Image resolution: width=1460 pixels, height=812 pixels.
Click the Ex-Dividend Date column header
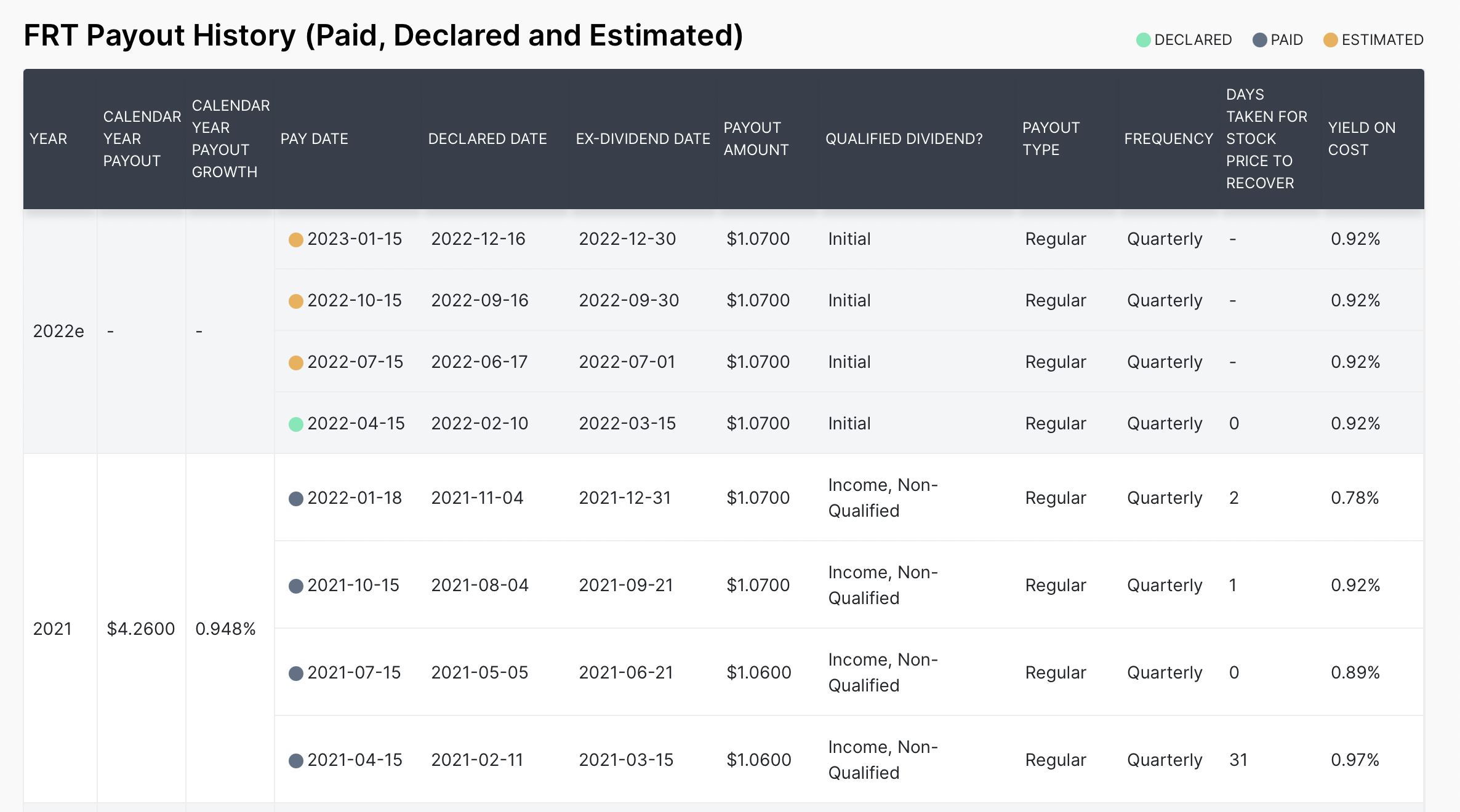click(x=643, y=139)
